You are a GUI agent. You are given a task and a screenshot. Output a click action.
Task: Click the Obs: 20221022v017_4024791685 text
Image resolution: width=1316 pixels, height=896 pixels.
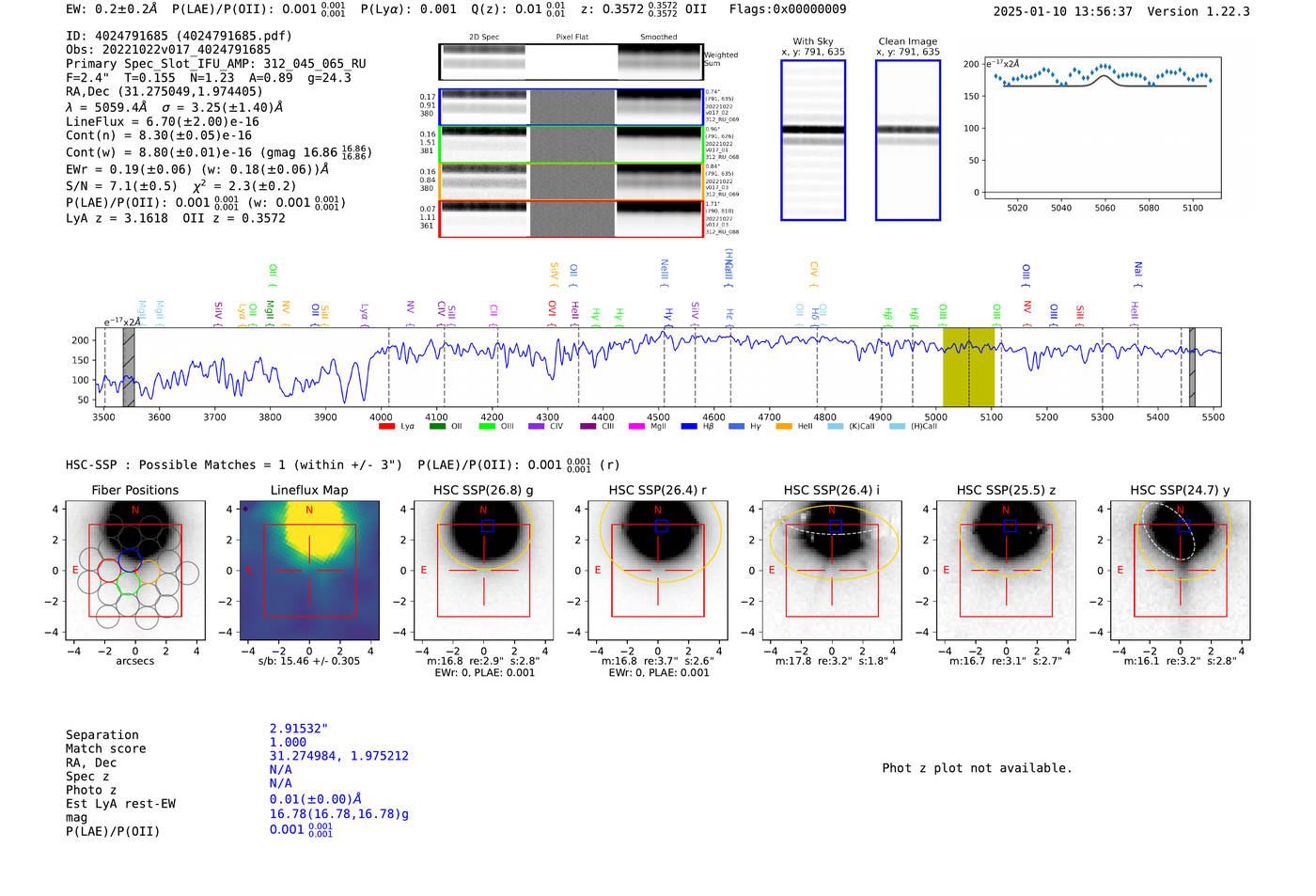(x=168, y=50)
